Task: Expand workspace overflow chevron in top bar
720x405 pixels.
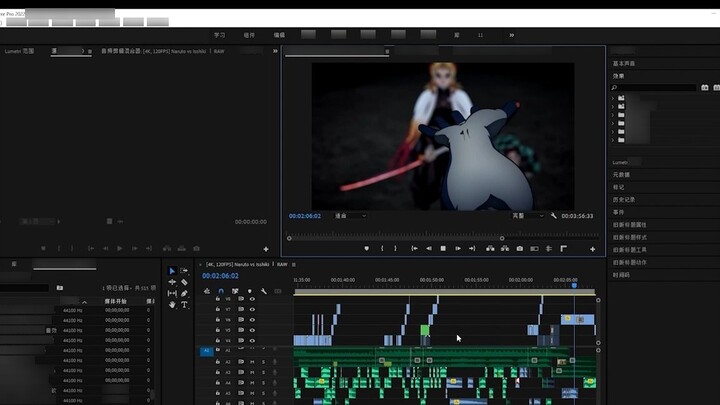Action: click(512, 35)
